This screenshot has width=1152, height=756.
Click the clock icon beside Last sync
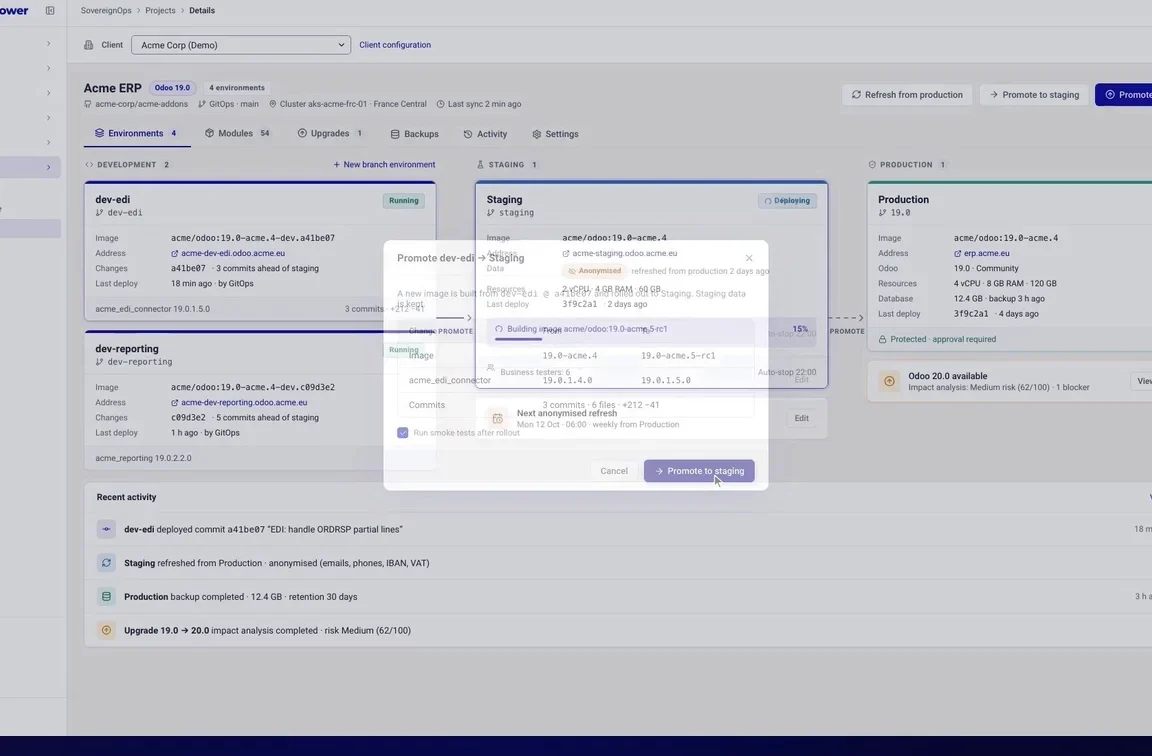coord(441,104)
